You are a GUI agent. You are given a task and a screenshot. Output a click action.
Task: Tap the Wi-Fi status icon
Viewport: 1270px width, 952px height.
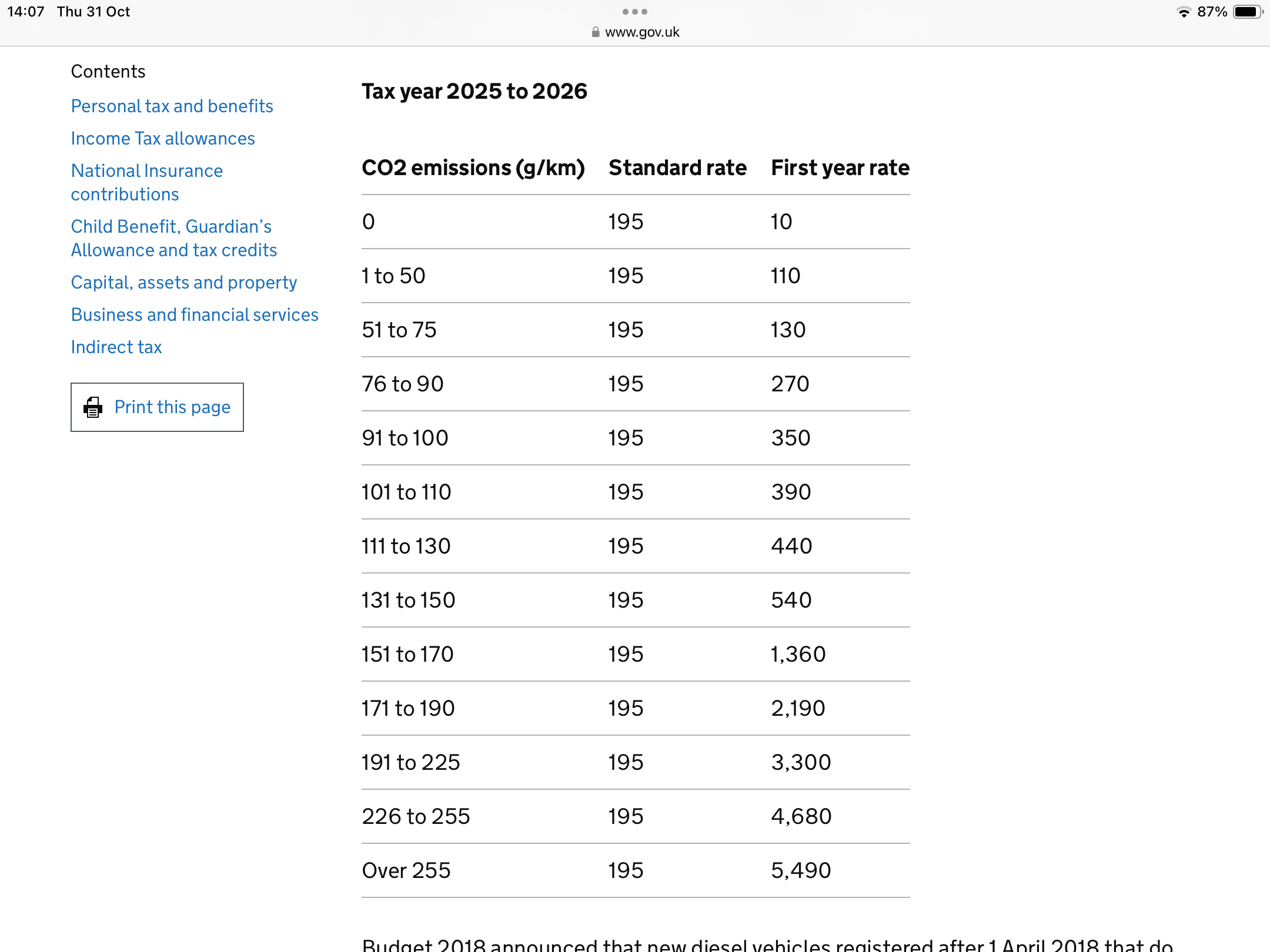(1183, 12)
